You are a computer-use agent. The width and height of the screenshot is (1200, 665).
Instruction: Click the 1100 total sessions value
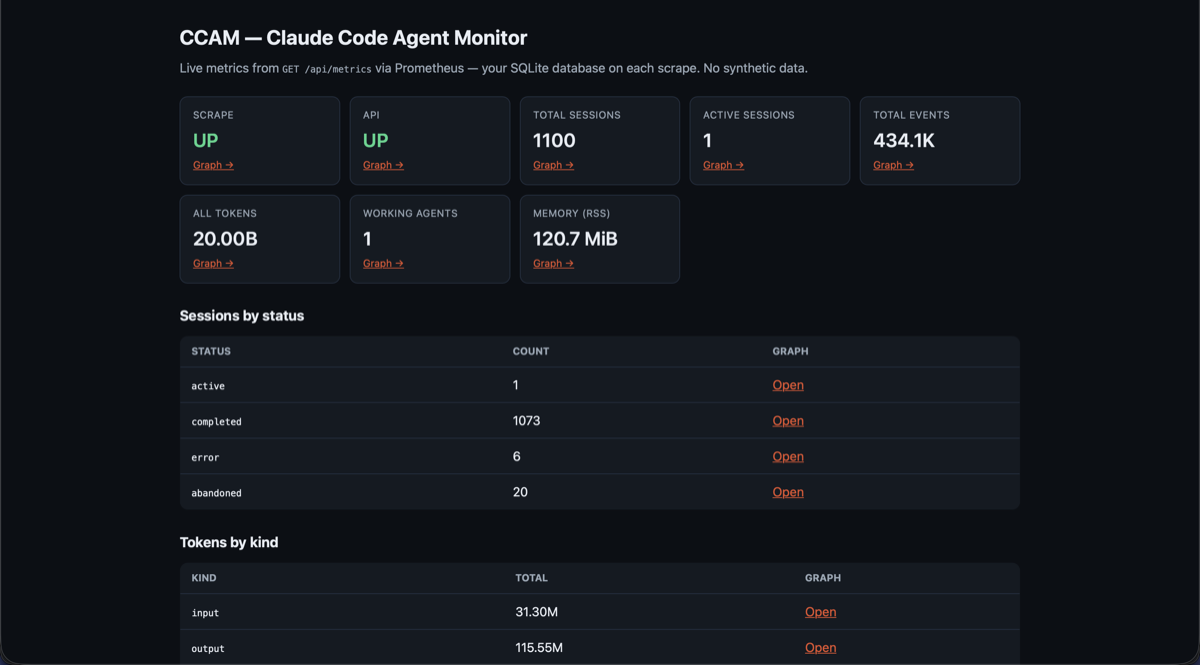click(x=554, y=140)
